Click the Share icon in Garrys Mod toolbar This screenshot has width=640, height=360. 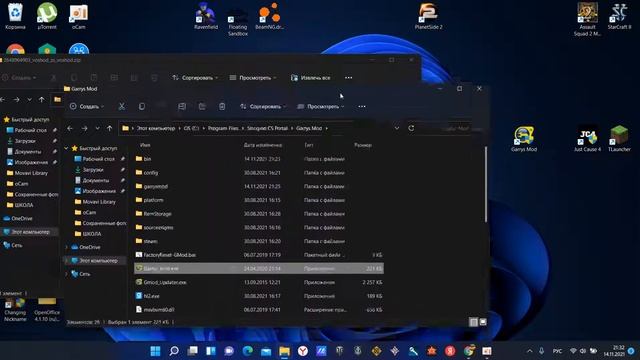point(202,107)
